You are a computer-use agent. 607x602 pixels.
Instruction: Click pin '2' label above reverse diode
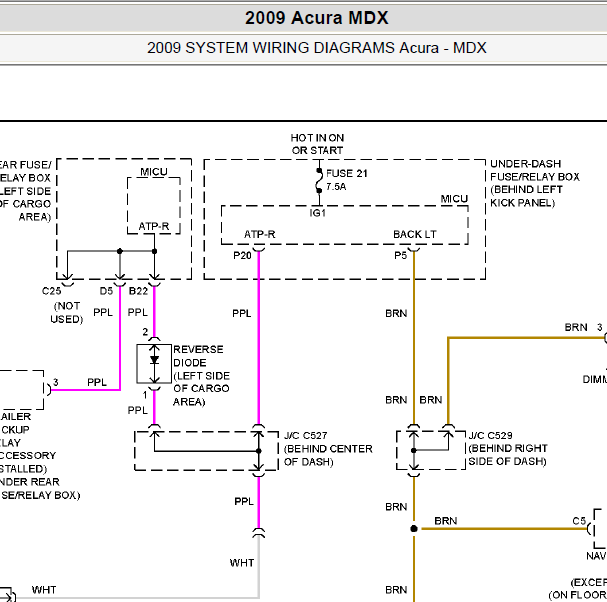[x=145, y=332]
